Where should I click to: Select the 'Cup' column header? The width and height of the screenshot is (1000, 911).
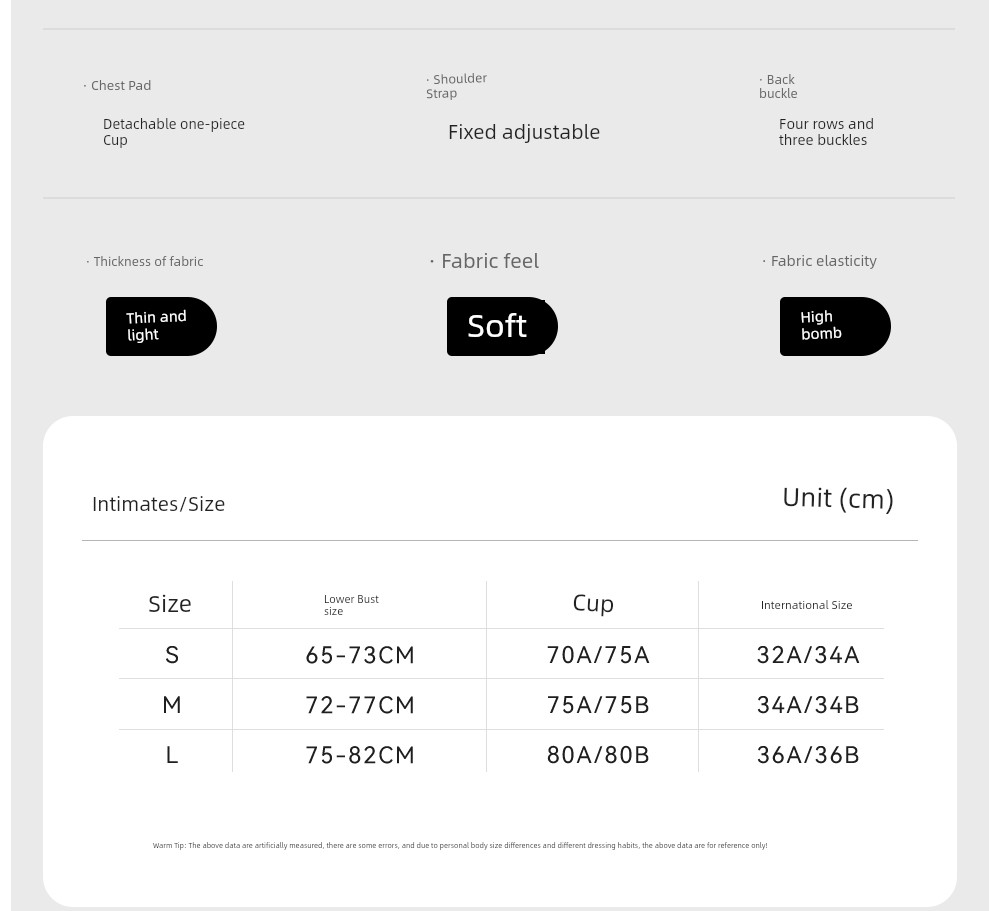[593, 604]
